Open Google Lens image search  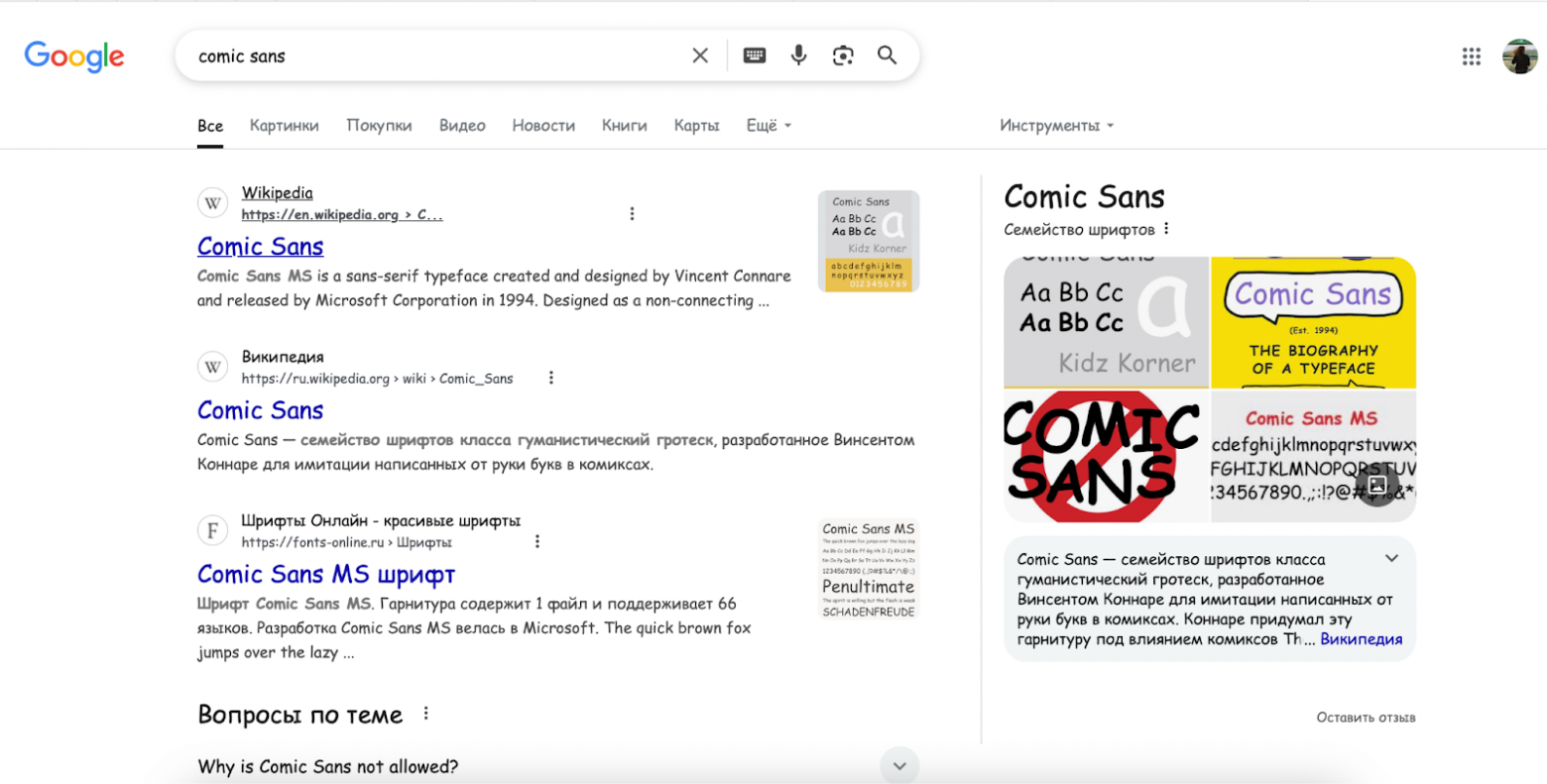click(x=844, y=56)
